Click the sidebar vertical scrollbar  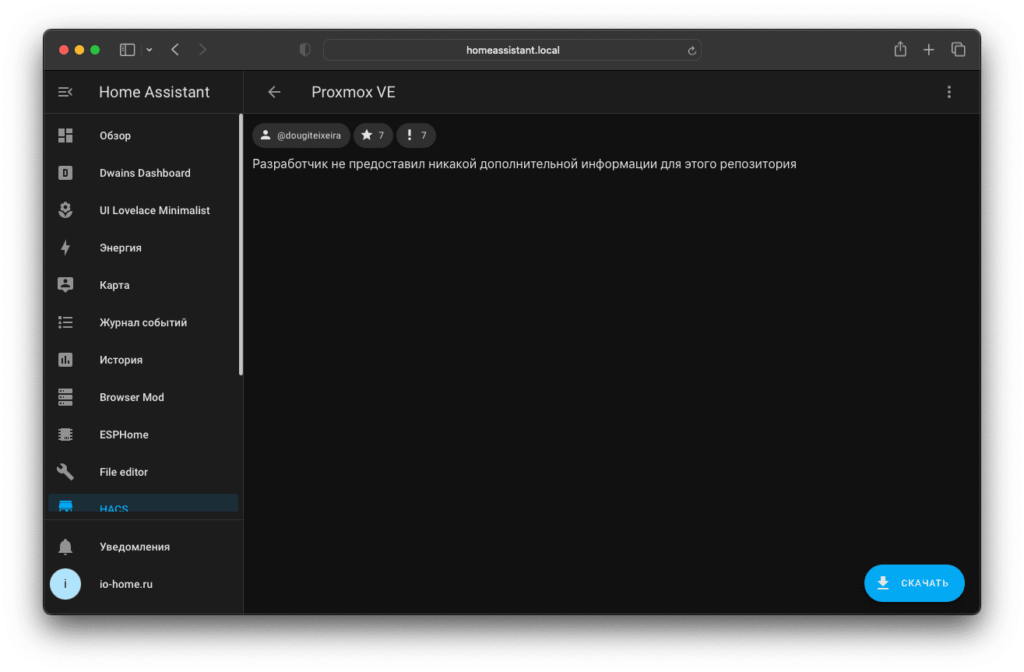coord(241,245)
